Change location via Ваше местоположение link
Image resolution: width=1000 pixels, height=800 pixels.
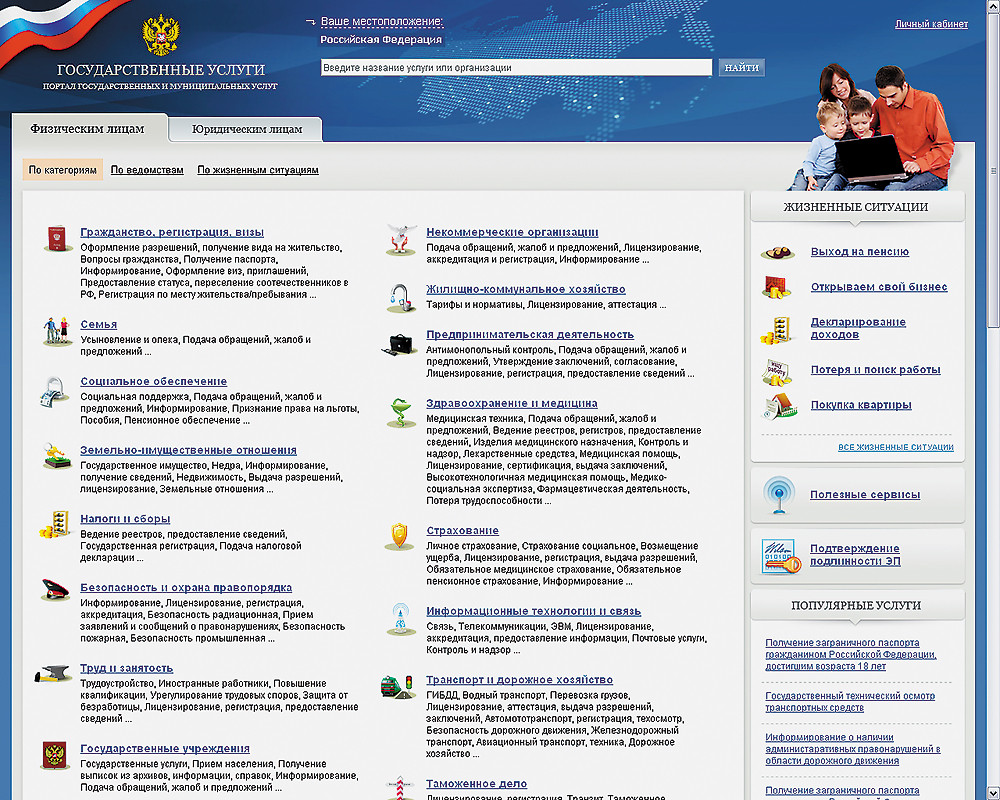pyautogui.click(x=381, y=22)
